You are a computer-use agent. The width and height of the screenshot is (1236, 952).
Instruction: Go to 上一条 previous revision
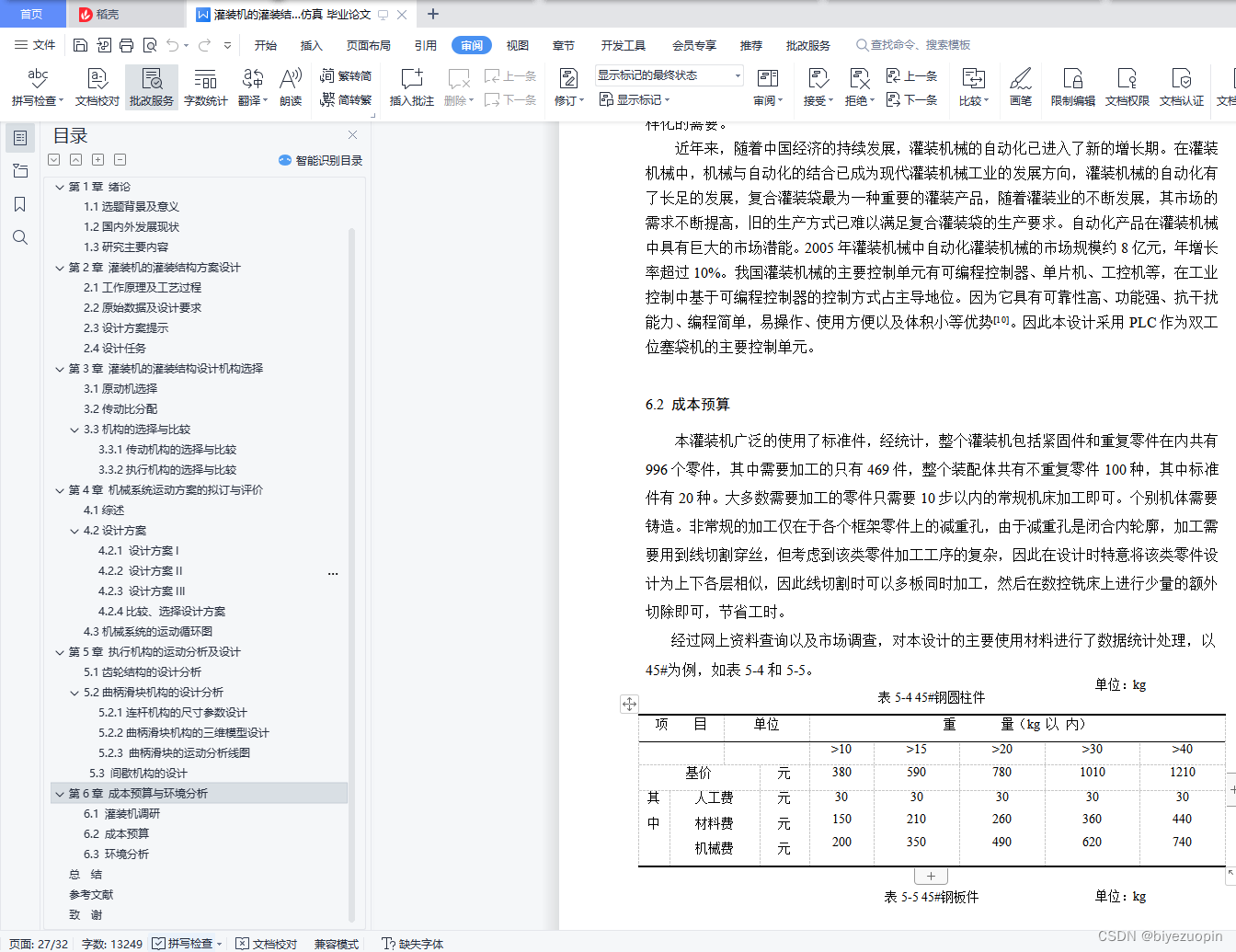point(911,76)
